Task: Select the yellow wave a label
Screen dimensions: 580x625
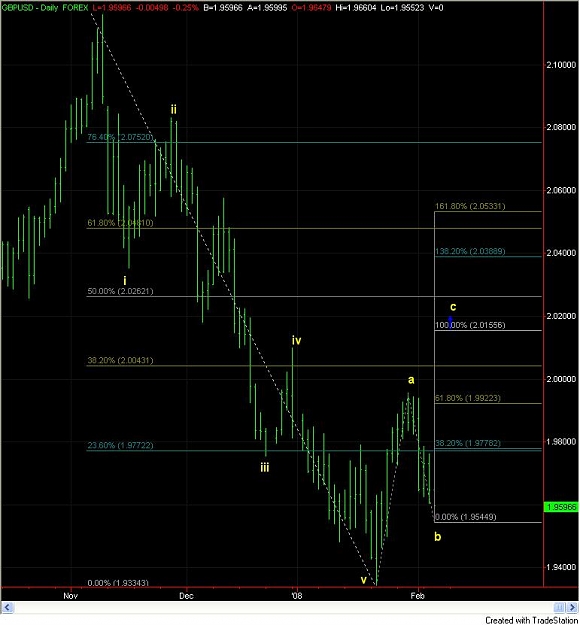Action: point(411,380)
